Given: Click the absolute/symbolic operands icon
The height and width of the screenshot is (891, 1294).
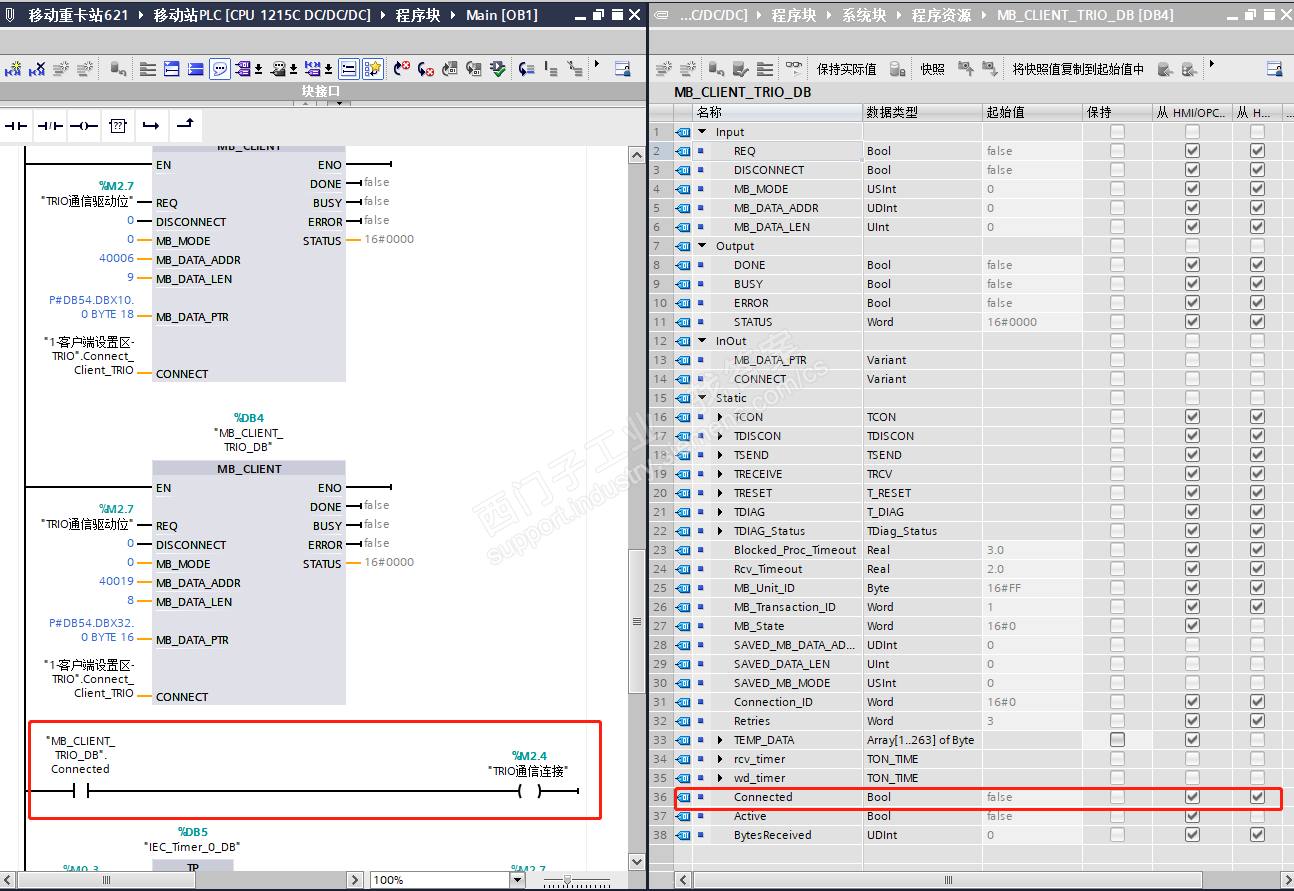Looking at the screenshot, I should pos(242,69).
